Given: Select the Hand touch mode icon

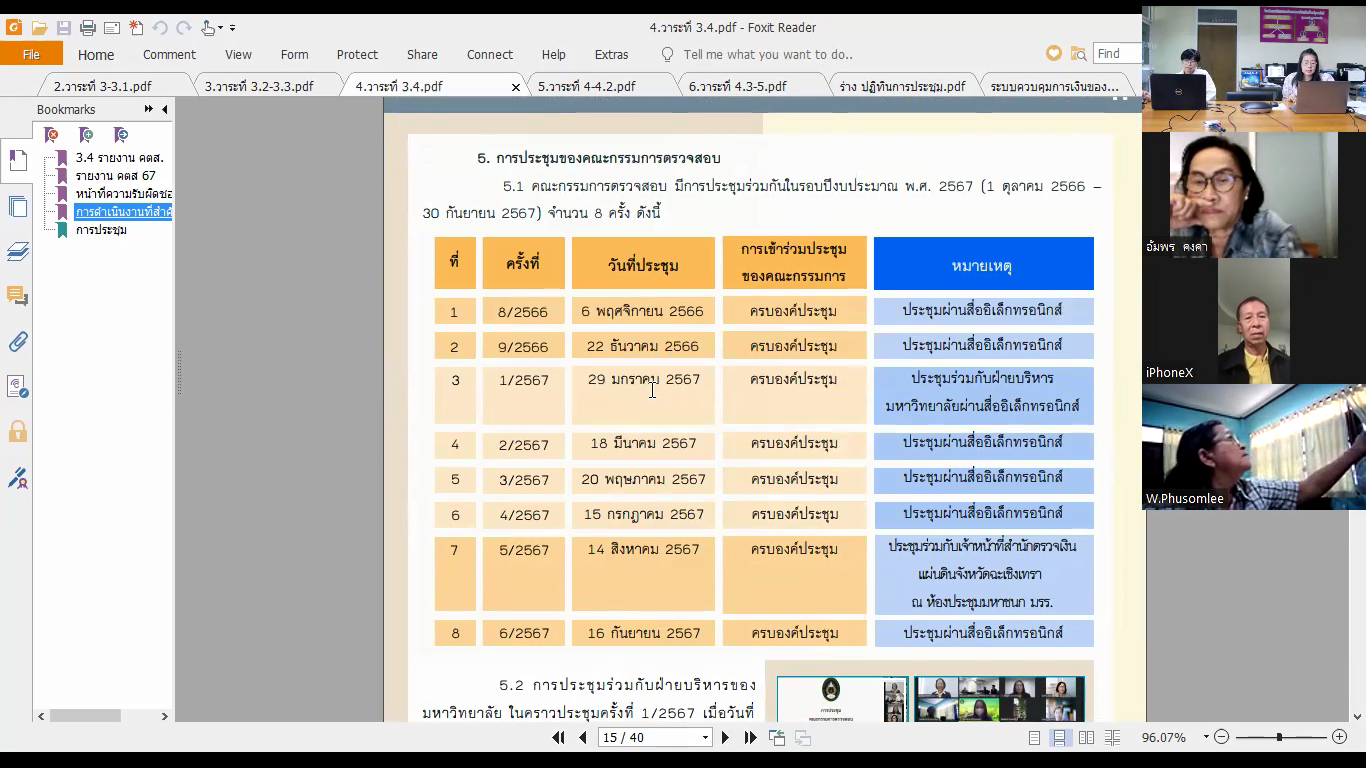Looking at the screenshot, I should click(208, 28).
